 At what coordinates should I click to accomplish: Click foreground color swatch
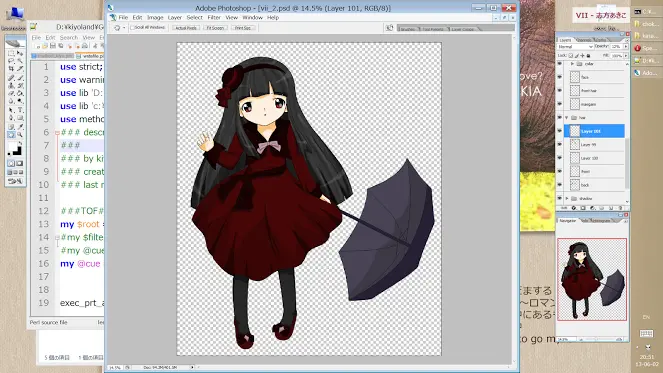[12, 147]
